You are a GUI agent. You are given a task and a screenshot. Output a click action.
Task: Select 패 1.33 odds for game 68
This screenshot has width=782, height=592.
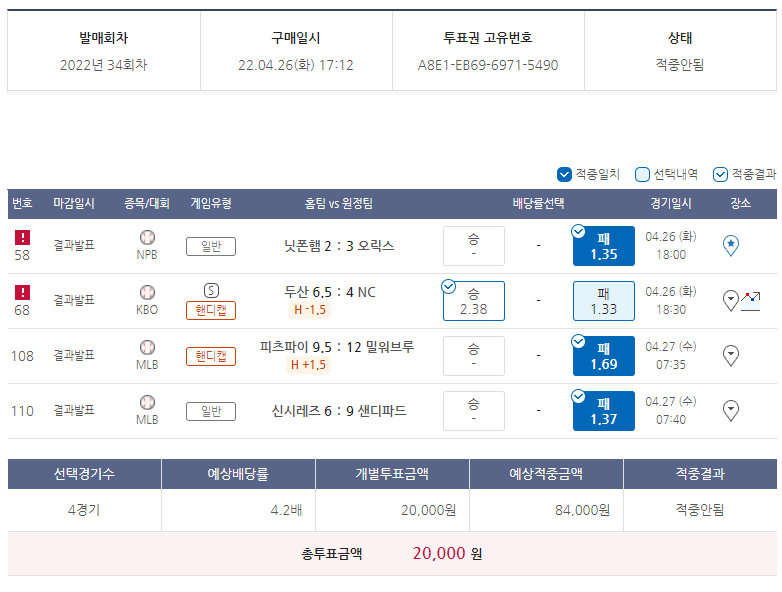pos(603,301)
